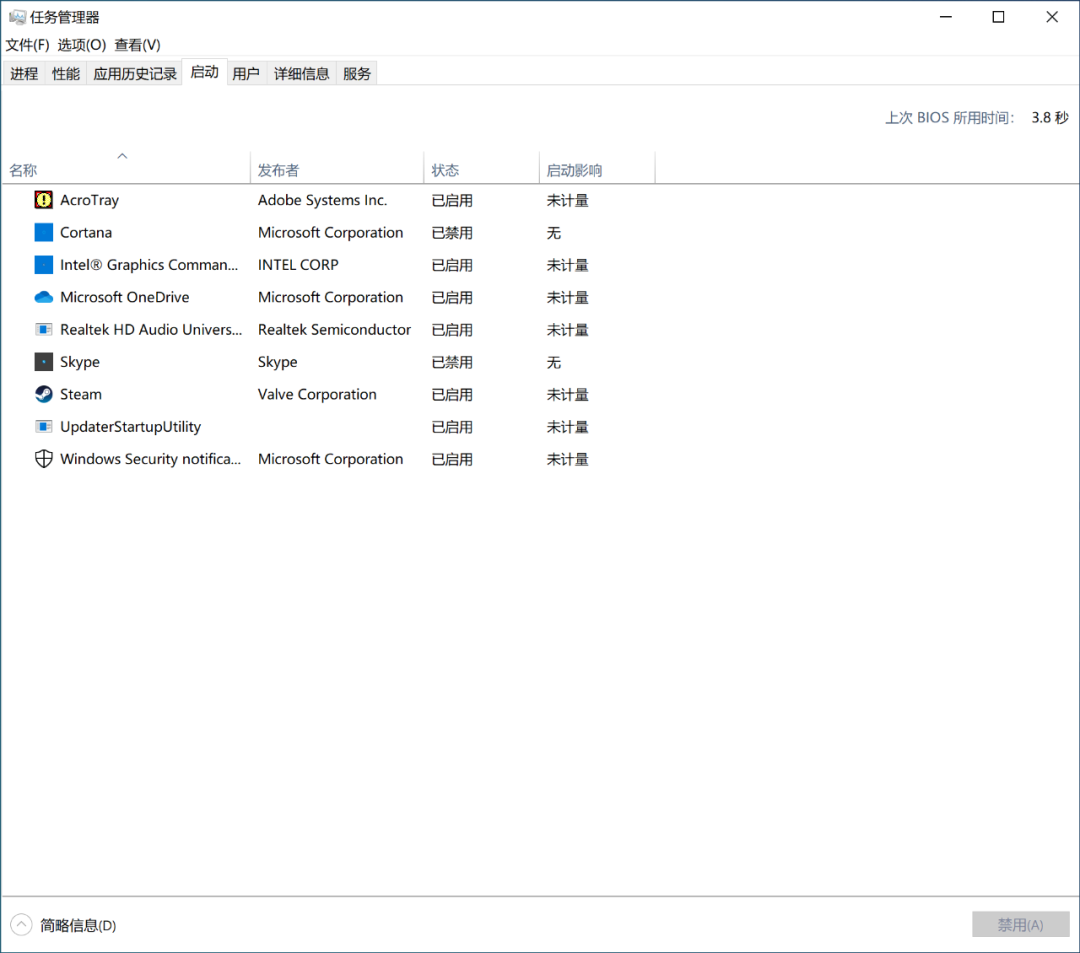
Task: Open the 文件(F) menu
Action: (28, 45)
